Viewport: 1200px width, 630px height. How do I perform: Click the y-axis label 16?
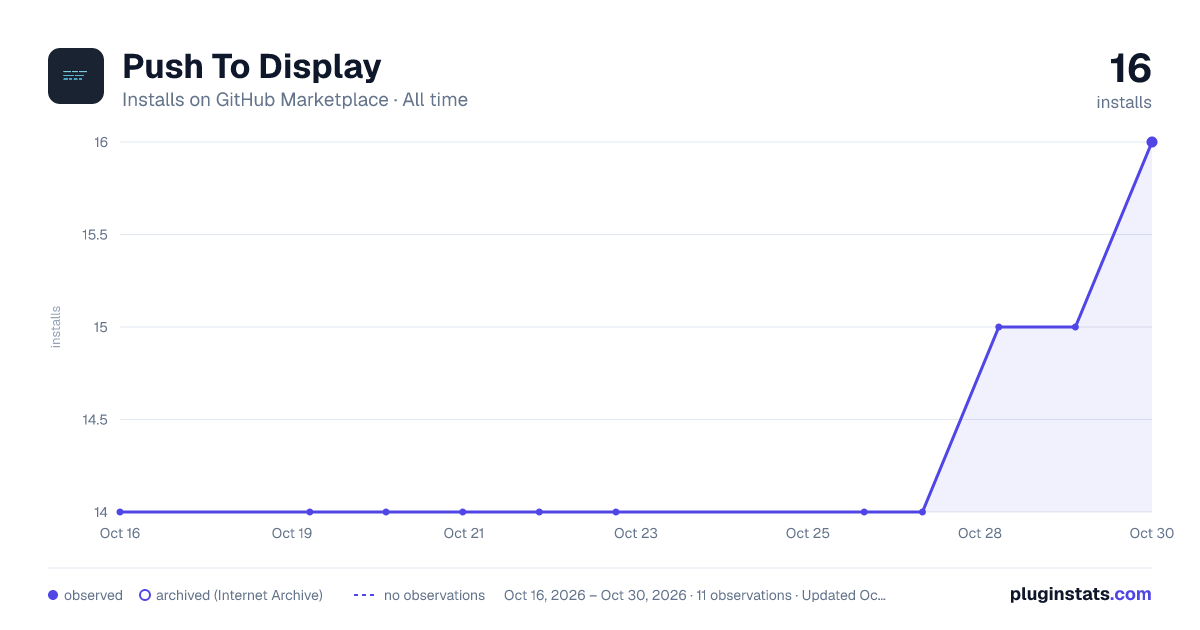101,142
